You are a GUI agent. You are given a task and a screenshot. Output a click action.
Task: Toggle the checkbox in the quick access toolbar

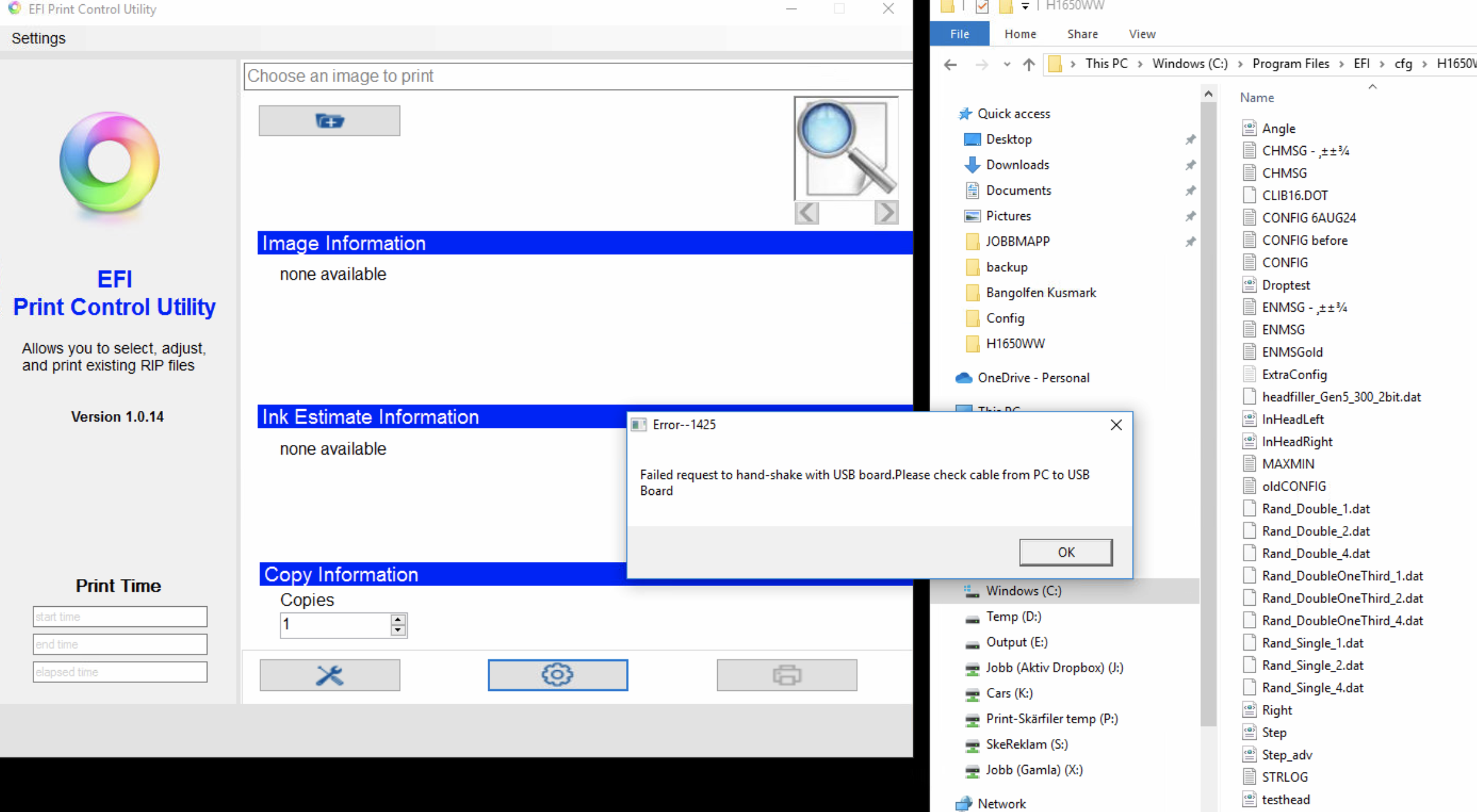pos(982,7)
